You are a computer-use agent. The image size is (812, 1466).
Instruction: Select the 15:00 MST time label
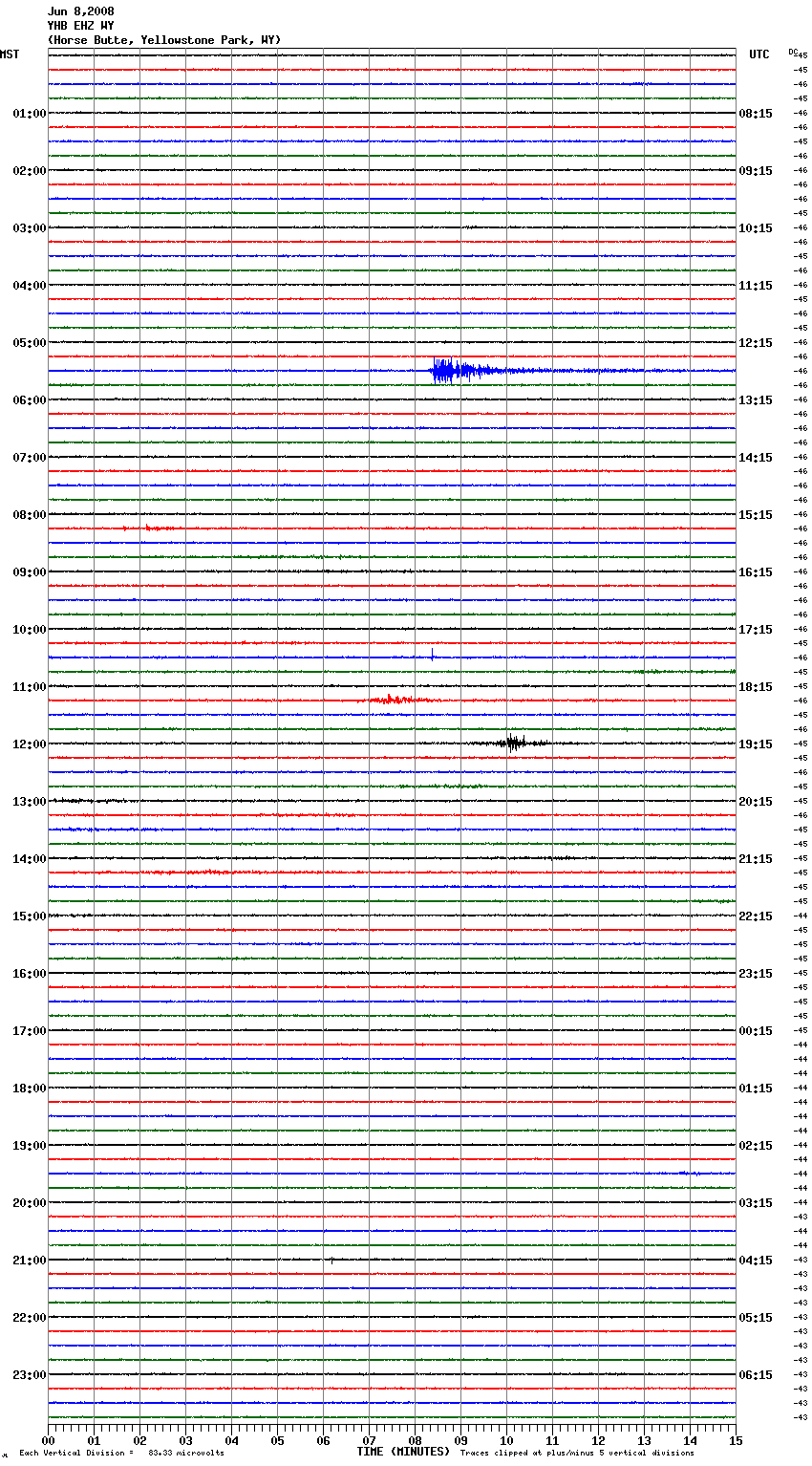tap(29, 916)
